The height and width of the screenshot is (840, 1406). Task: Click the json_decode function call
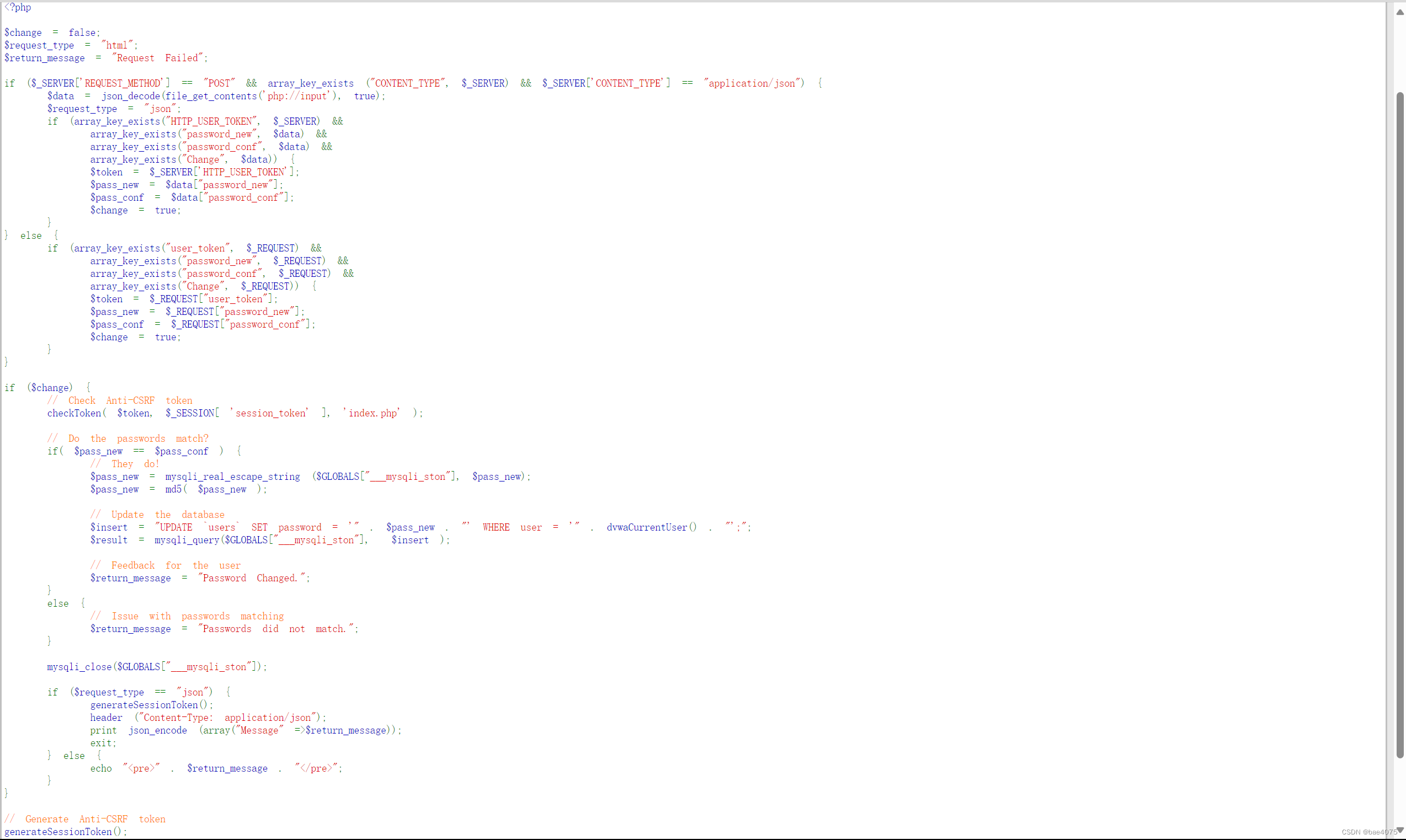point(130,96)
